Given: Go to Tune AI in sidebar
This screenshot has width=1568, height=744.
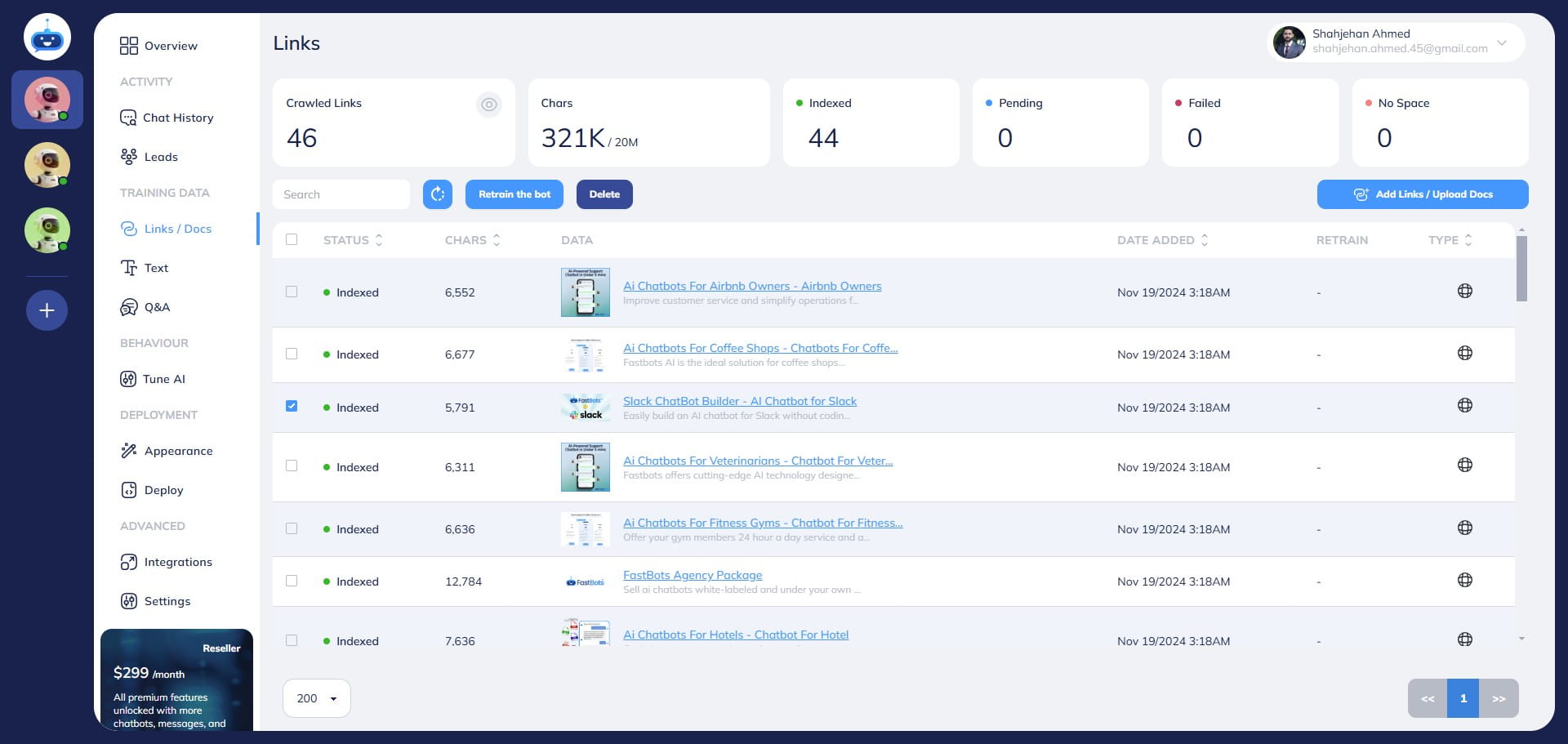Looking at the screenshot, I should [163, 379].
